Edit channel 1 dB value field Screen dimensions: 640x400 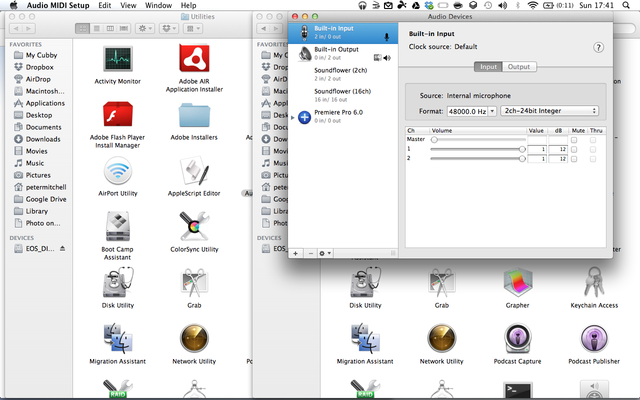(558, 149)
